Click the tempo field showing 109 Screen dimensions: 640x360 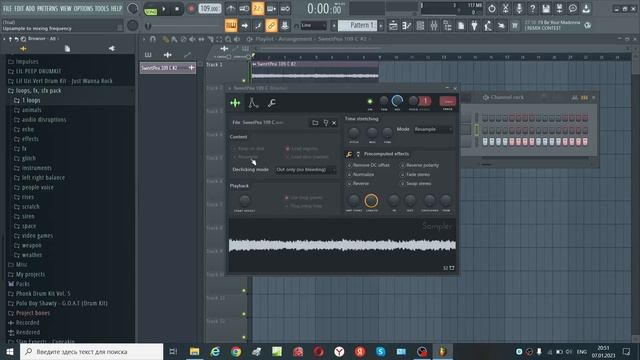tap(210, 9)
